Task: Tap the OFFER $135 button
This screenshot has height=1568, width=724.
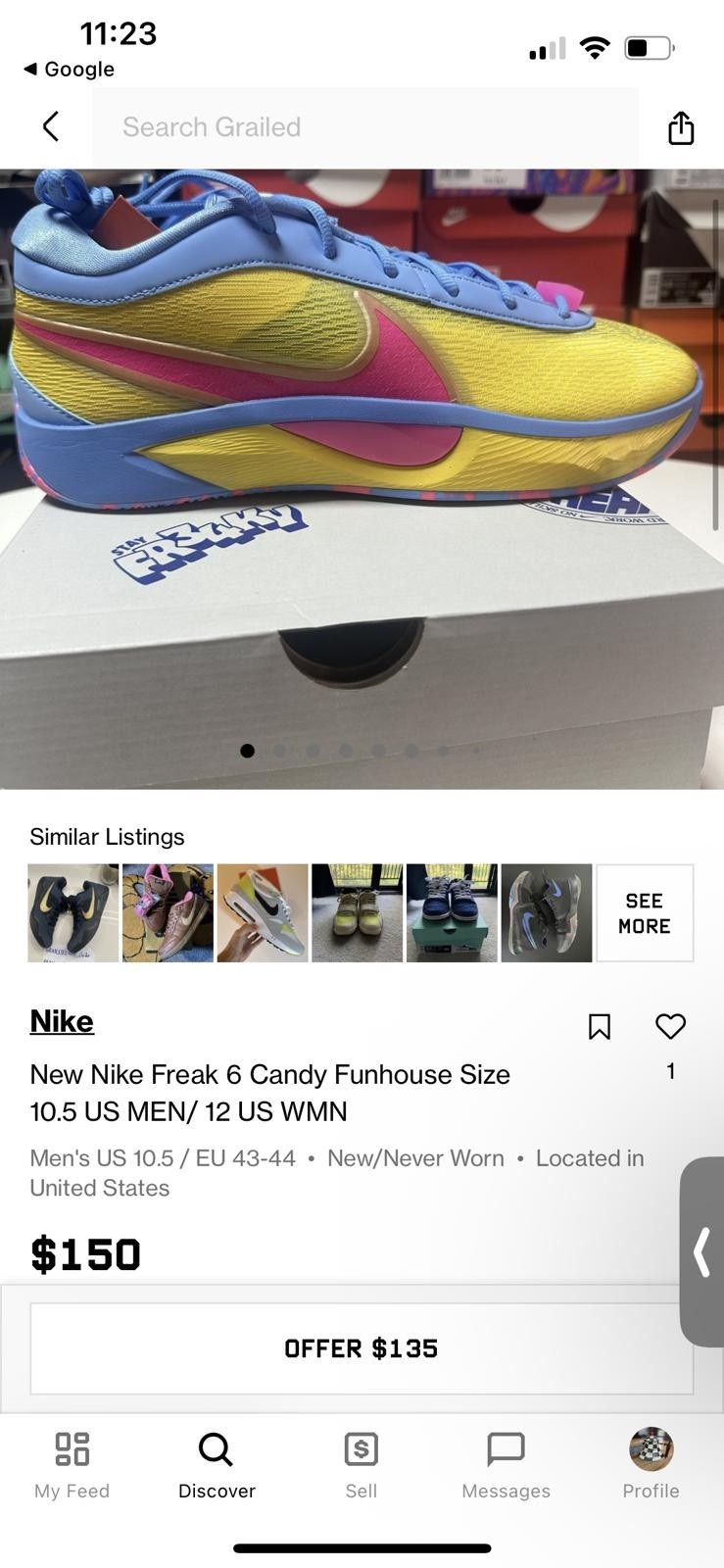Action: pos(362,1348)
